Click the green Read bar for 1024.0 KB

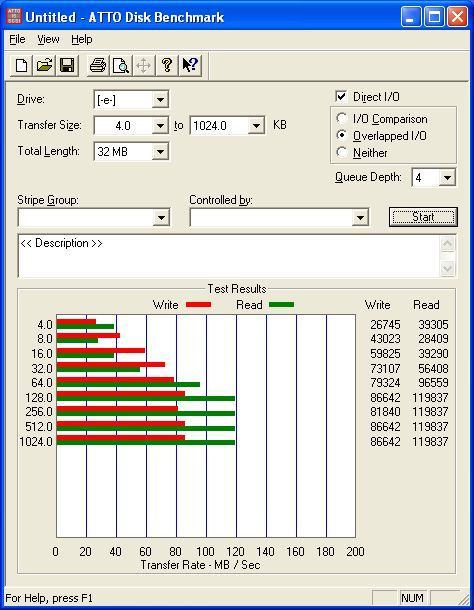tap(146, 443)
